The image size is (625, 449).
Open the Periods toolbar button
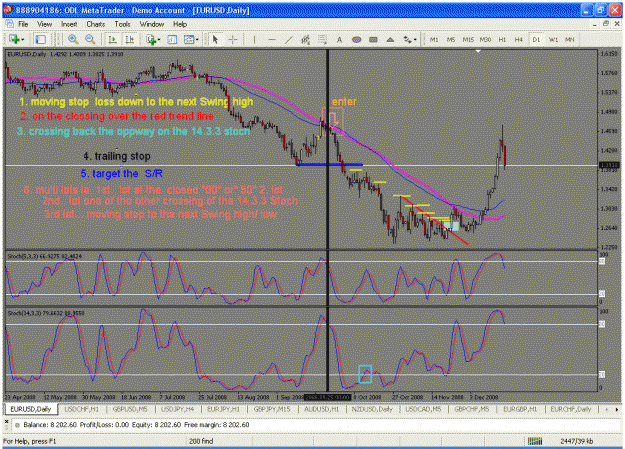pyautogui.click(x=172, y=39)
